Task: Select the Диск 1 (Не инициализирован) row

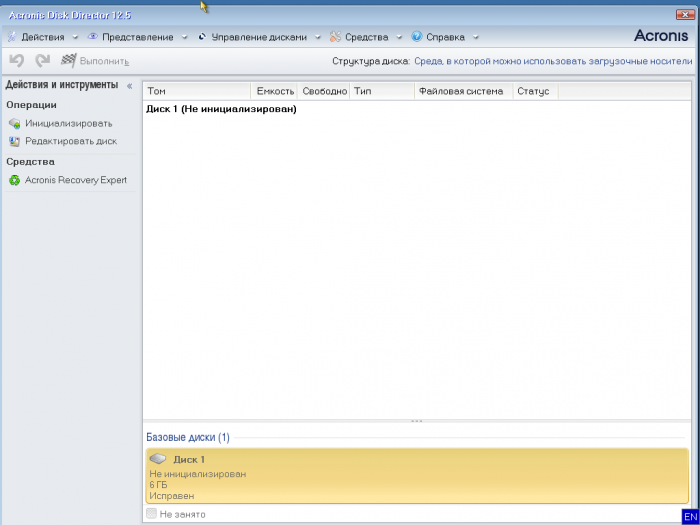Action: tap(222, 108)
